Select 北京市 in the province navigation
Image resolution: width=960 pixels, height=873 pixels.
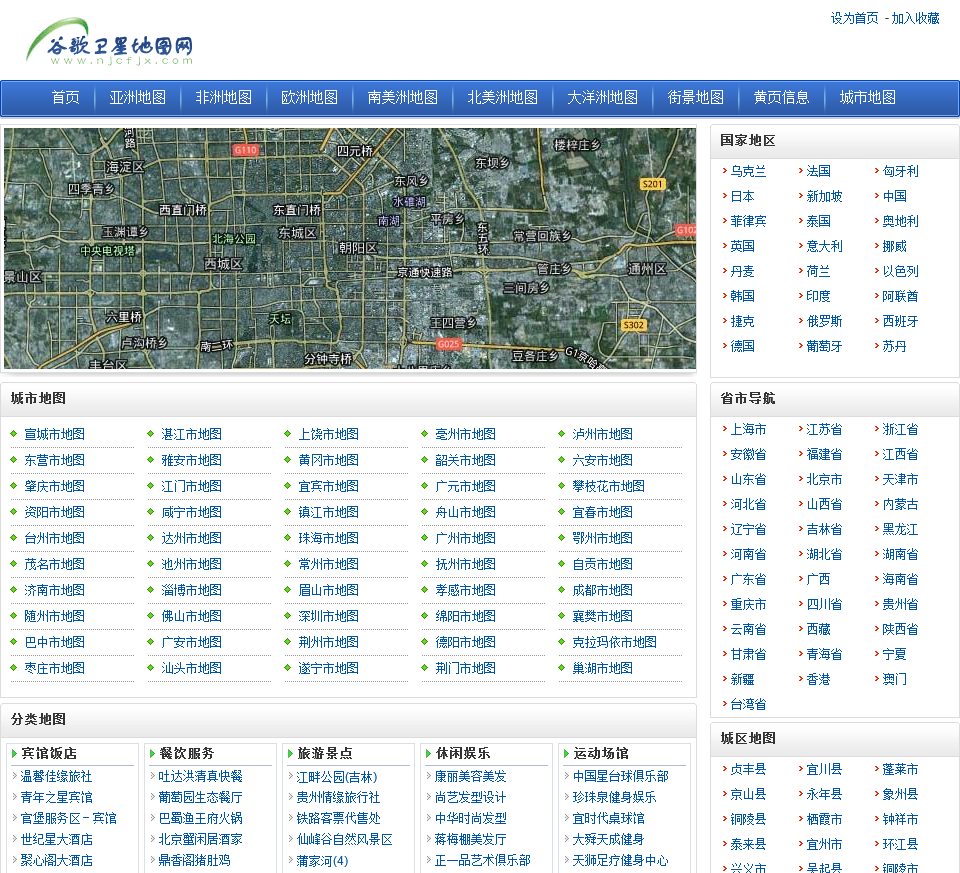pyautogui.click(x=824, y=479)
